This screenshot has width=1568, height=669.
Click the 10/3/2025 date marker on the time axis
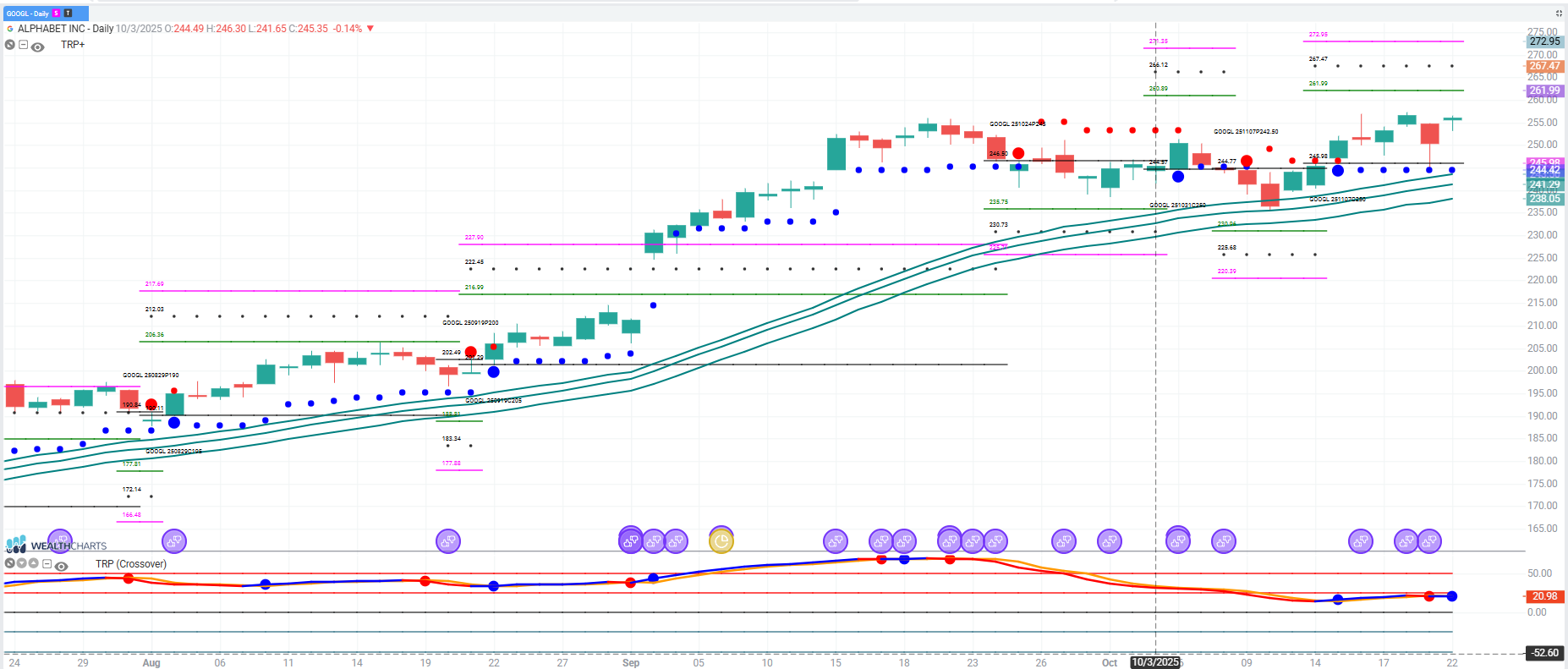point(1154,662)
